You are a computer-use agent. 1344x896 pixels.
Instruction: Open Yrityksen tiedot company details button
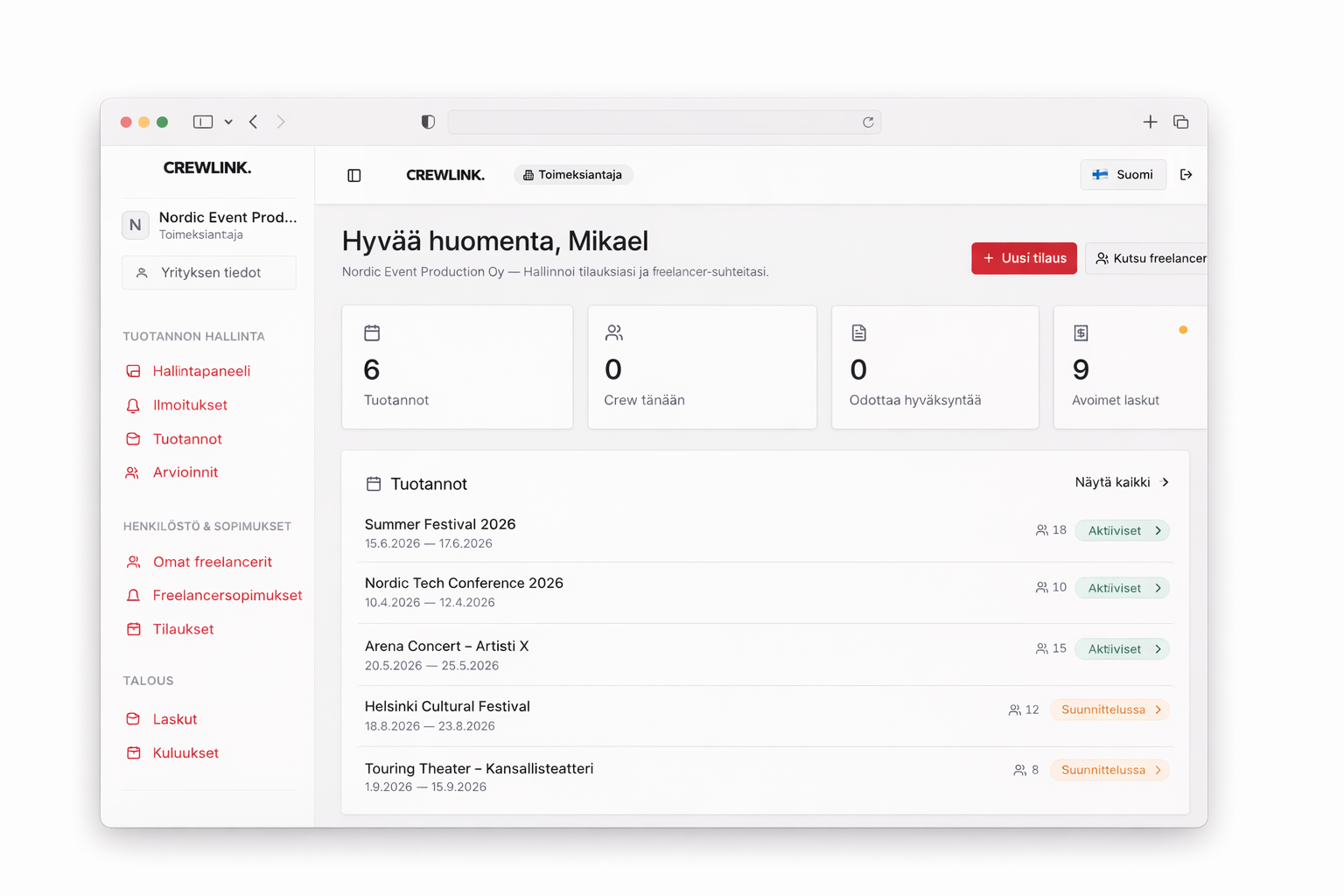209,273
